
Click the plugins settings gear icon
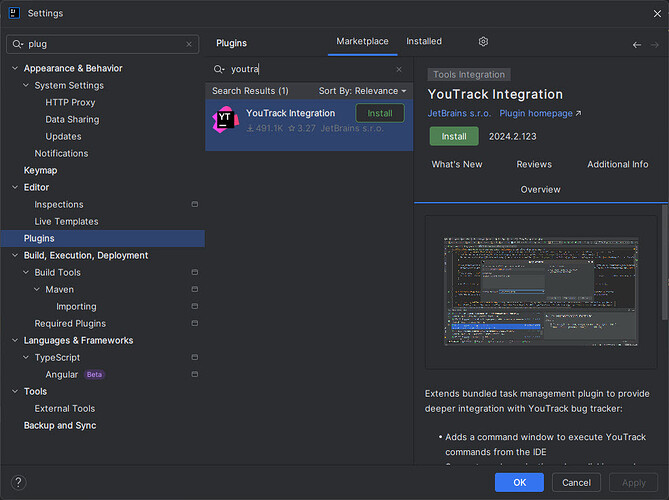[483, 41]
